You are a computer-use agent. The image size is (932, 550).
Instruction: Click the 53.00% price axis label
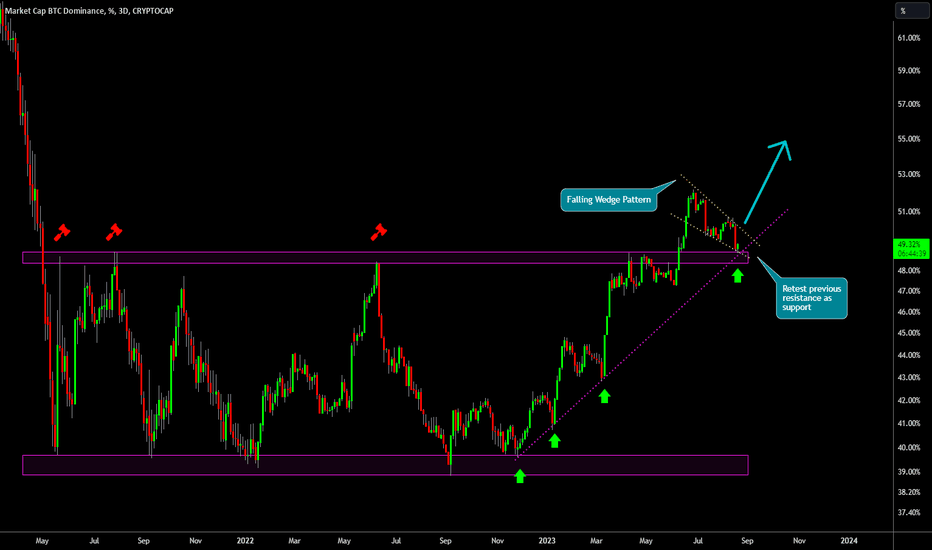pos(909,175)
